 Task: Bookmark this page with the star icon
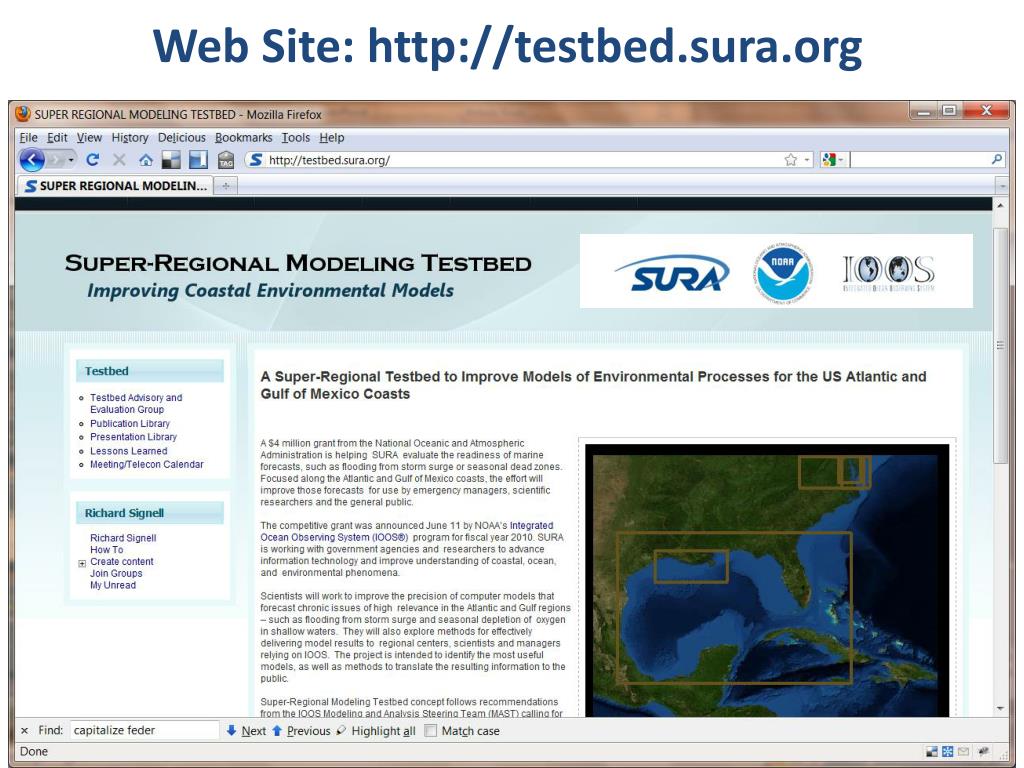(x=791, y=160)
